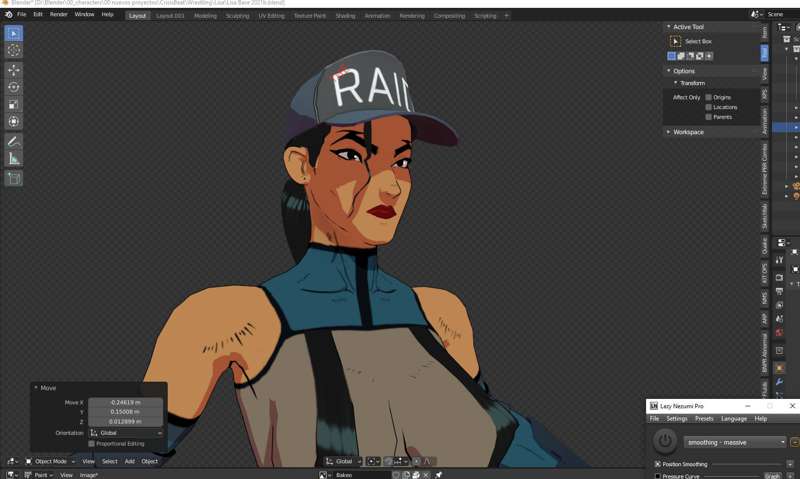Click the Lazy Nezumi Pro power button
This screenshot has width=800, height=479.
pyautogui.click(x=665, y=441)
